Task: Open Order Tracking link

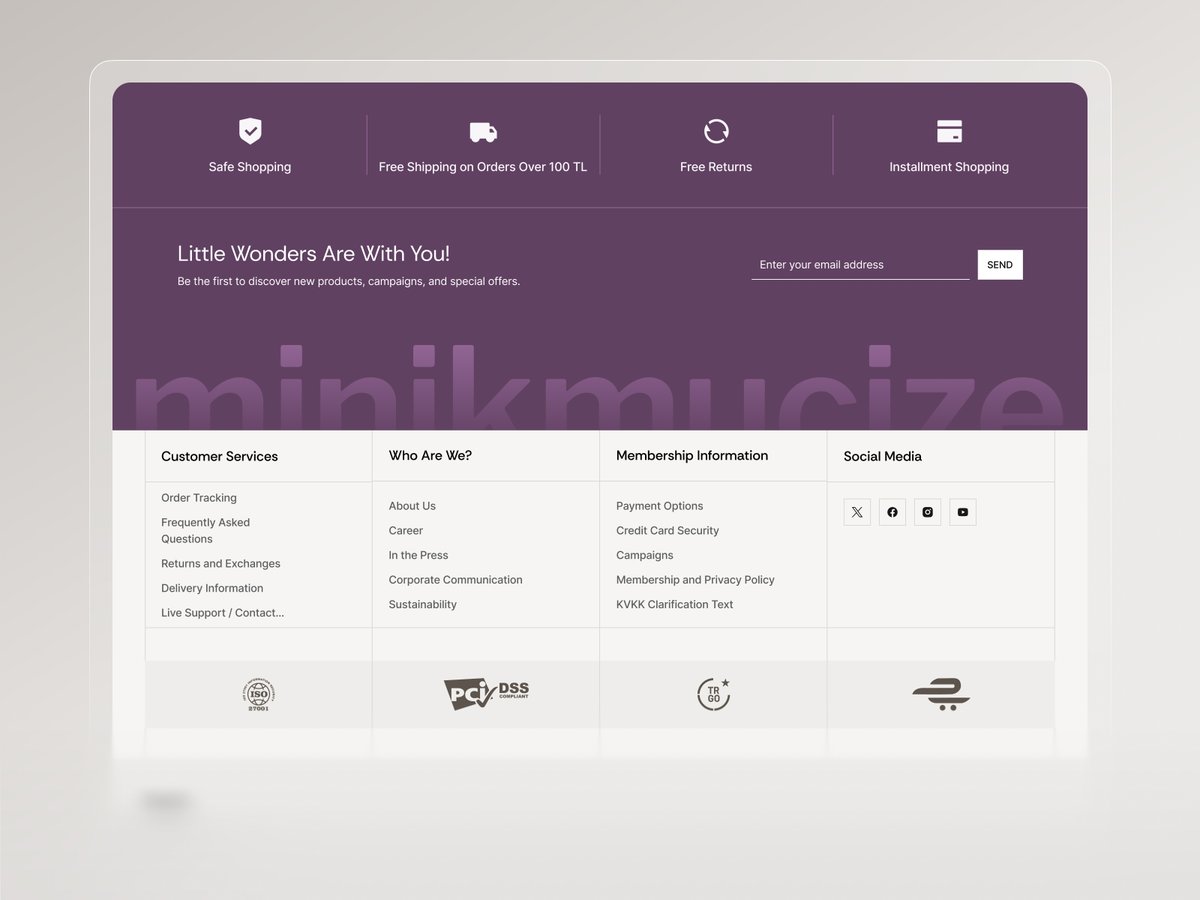Action: [x=199, y=498]
